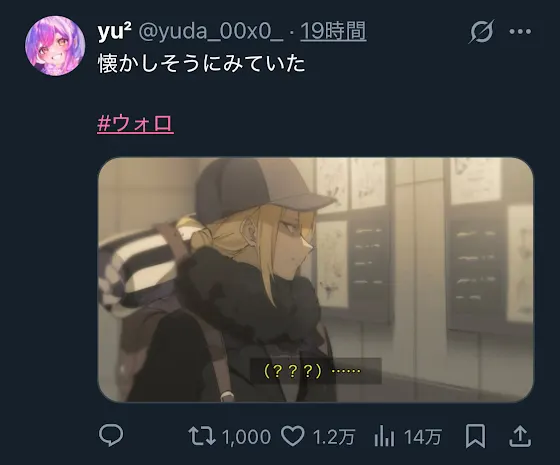The width and height of the screenshot is (560, 465).
Task: Open the three-dot more options menu
Action: (x=520, y=31)
